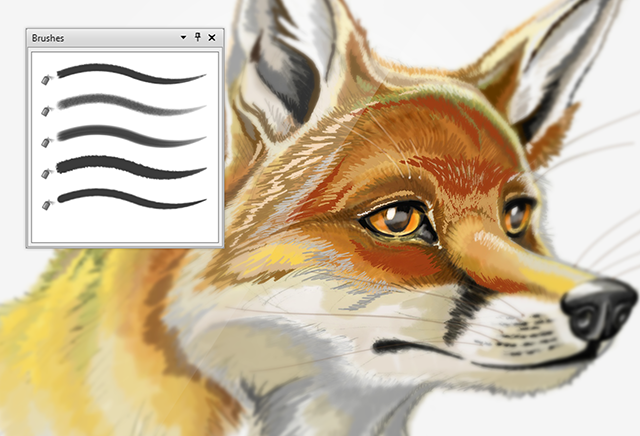Click the spray can icon beside third brush
Viewport: 640px width, 436px height.
[x=47, y=142]
